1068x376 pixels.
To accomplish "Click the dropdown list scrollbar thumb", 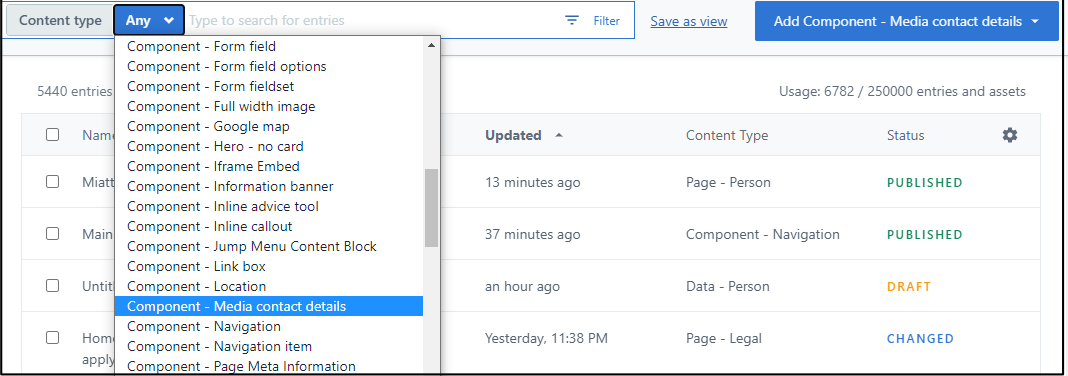I will point(431,208).
